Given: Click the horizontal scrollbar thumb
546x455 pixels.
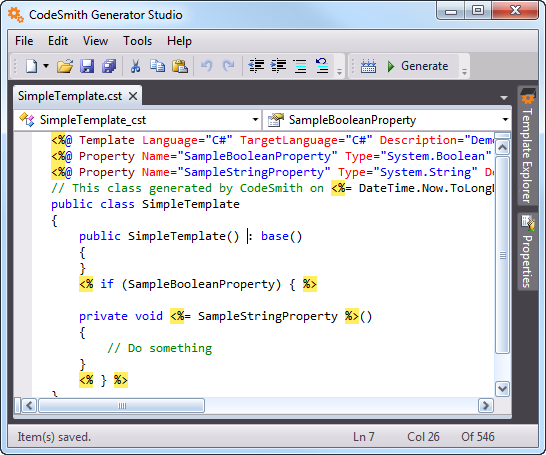Looking at the screenshot, I should [x=122, y=406].
